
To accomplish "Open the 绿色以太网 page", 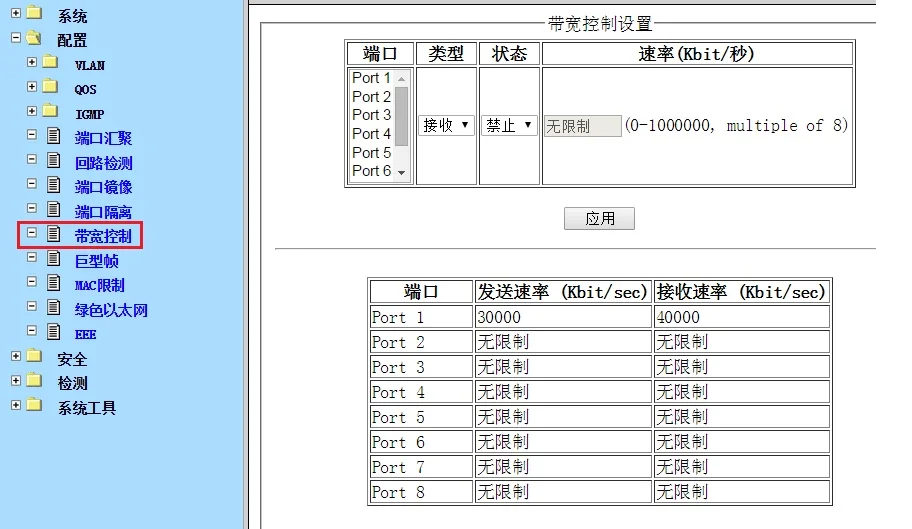I will pos(111,310).
